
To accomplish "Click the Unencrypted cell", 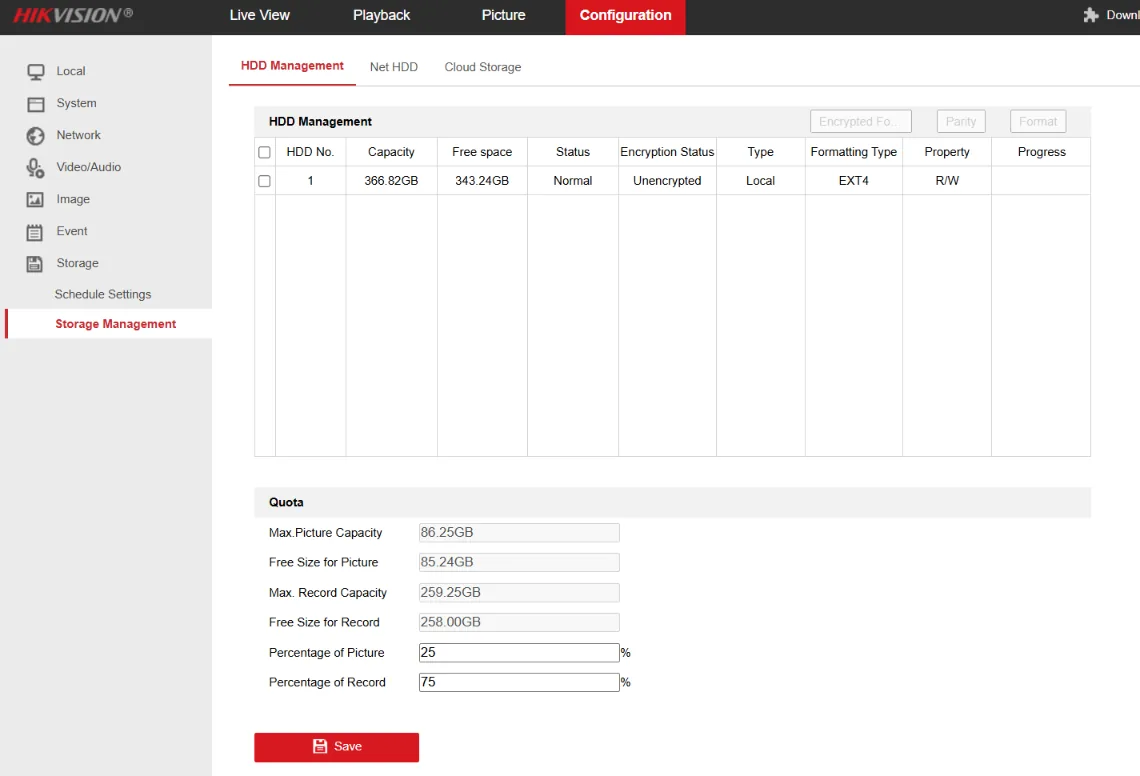I will click(667, 181).
